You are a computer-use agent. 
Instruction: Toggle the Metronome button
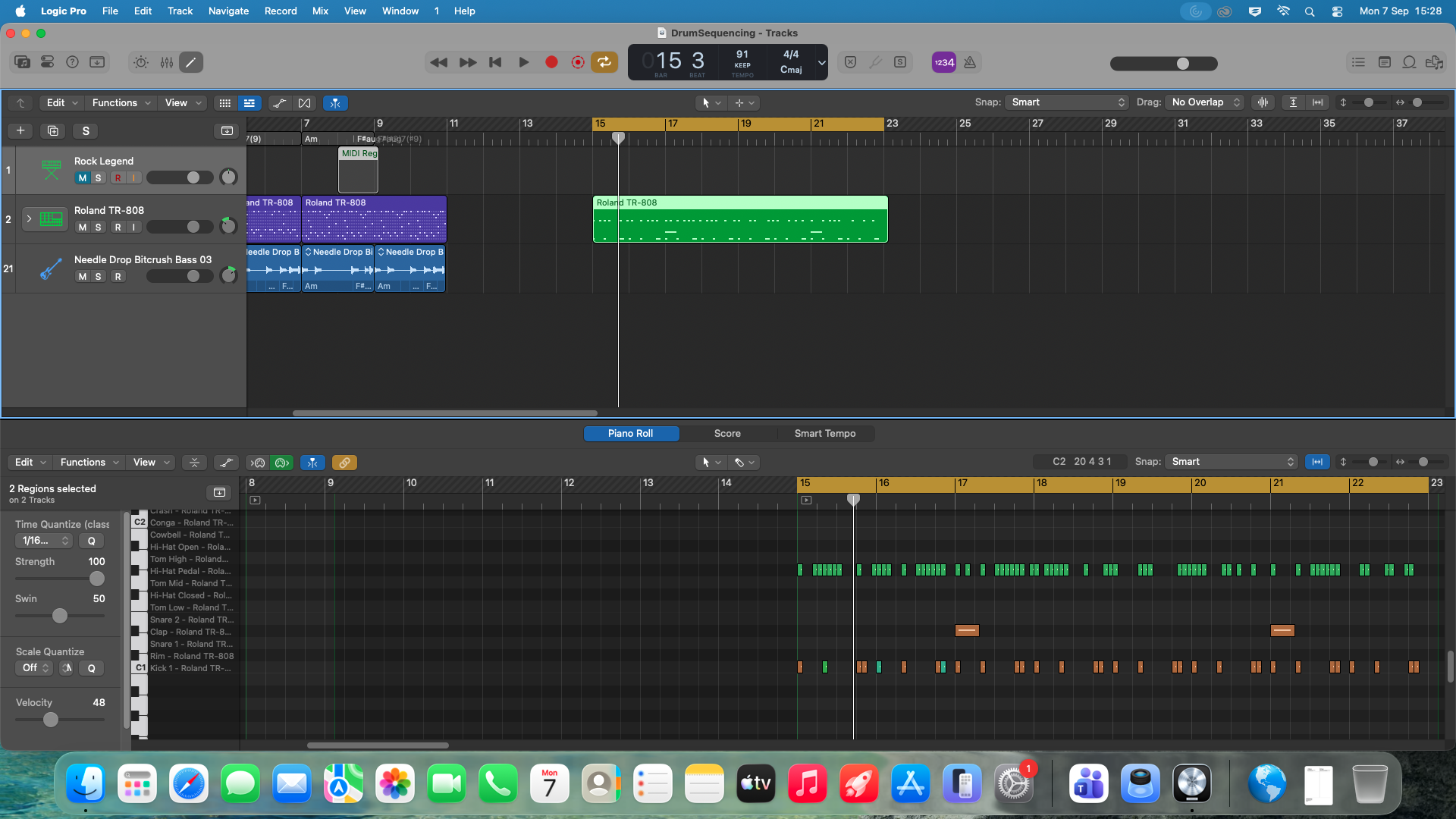pyautogui.click(x=970, y=62)
